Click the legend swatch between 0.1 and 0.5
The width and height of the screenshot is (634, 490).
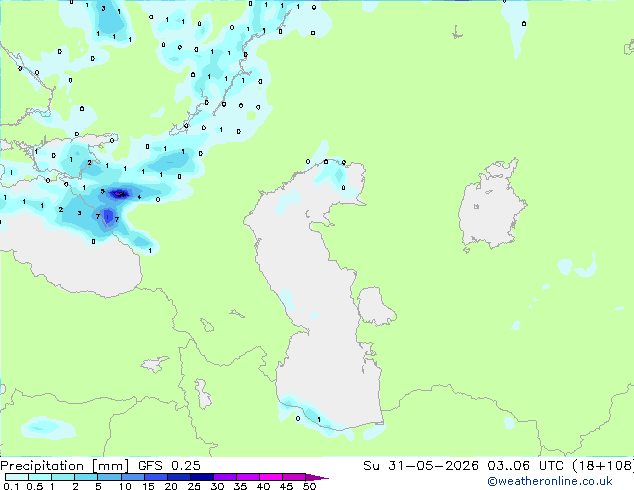(x=17, y=477)
